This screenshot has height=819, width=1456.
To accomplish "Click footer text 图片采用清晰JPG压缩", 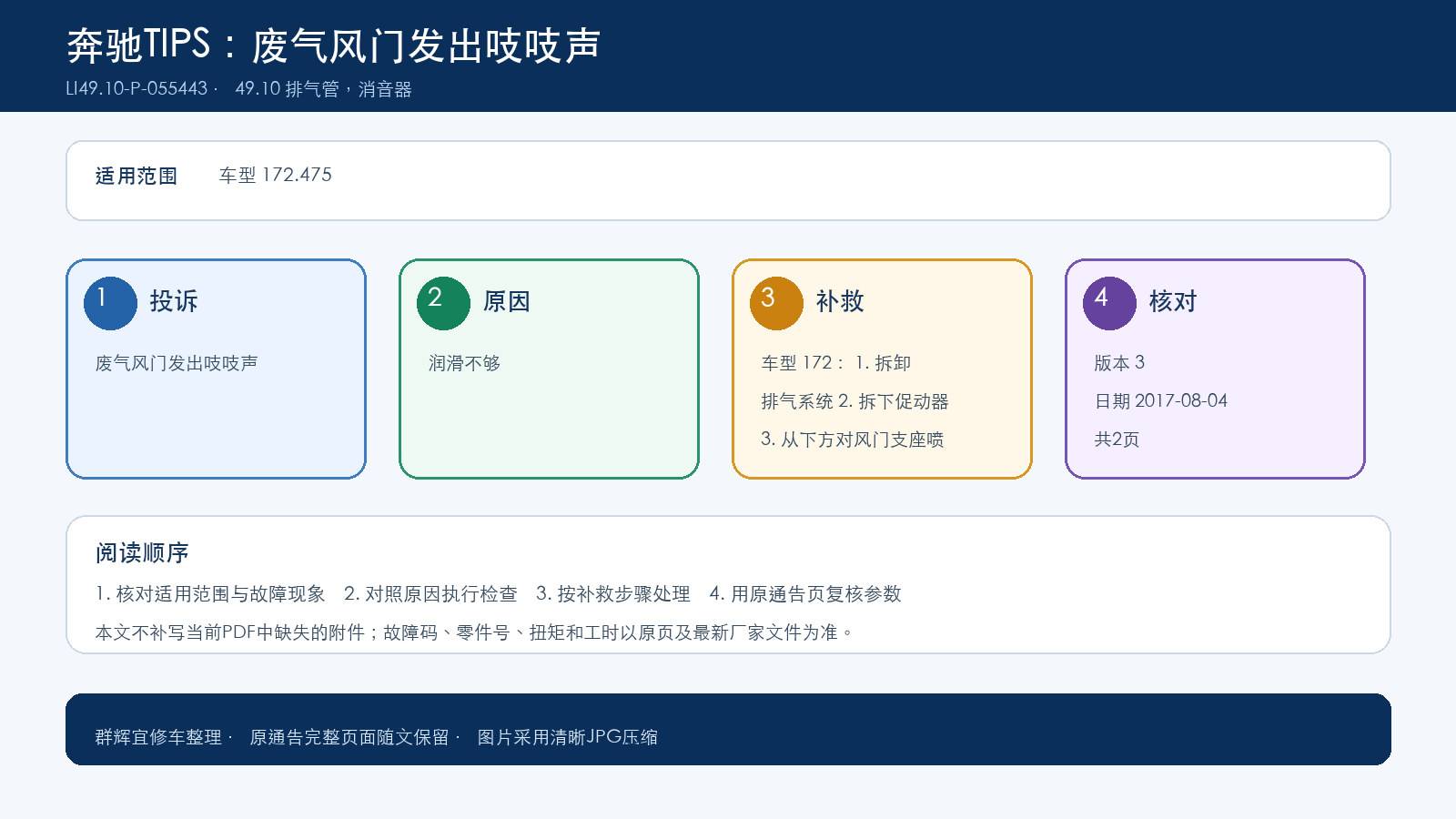I will coord(568,737).
